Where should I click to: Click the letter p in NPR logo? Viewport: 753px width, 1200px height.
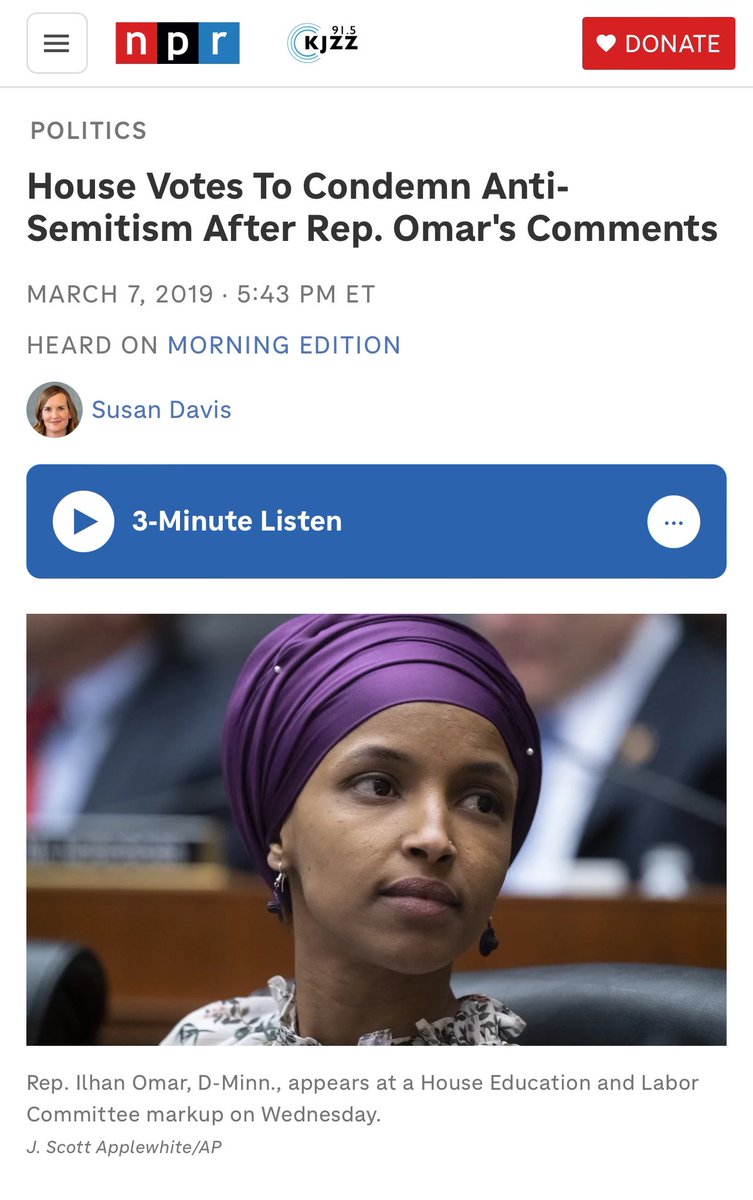177,44
